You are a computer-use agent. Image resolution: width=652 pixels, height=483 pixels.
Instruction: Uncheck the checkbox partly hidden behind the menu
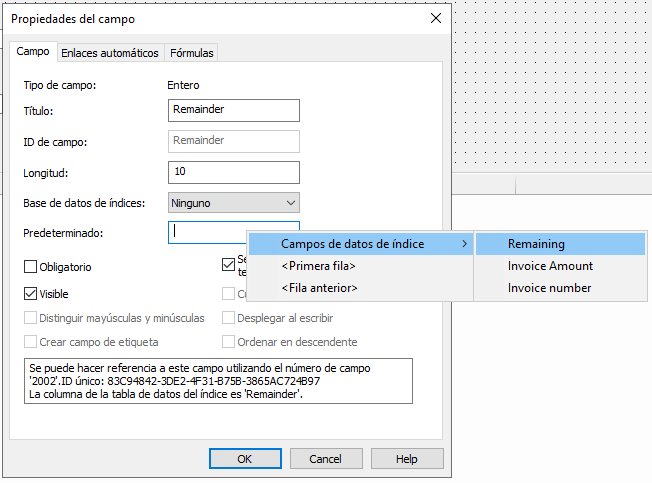228,264
